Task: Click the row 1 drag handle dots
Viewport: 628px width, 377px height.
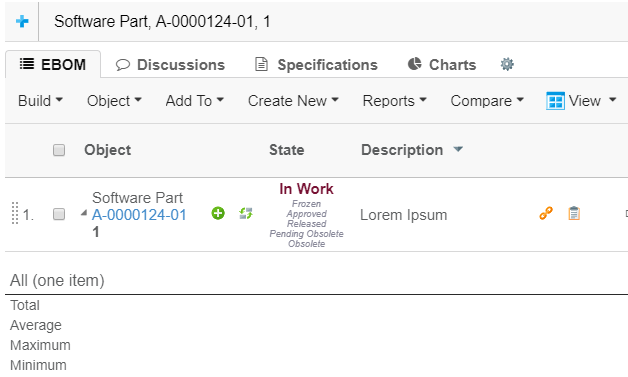Action: coord(15,213)
